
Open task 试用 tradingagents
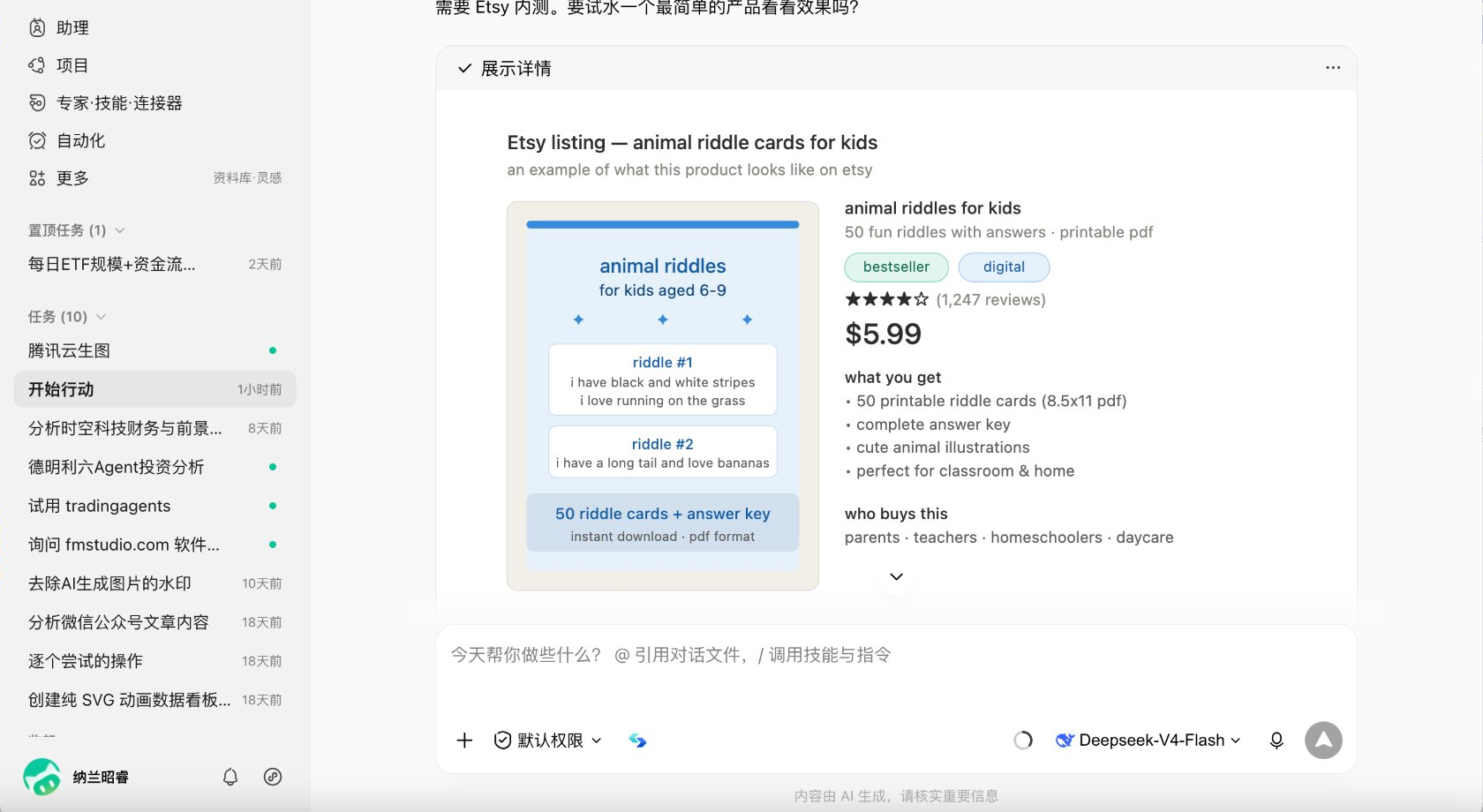pyautogui.click(x=154, y=506)
